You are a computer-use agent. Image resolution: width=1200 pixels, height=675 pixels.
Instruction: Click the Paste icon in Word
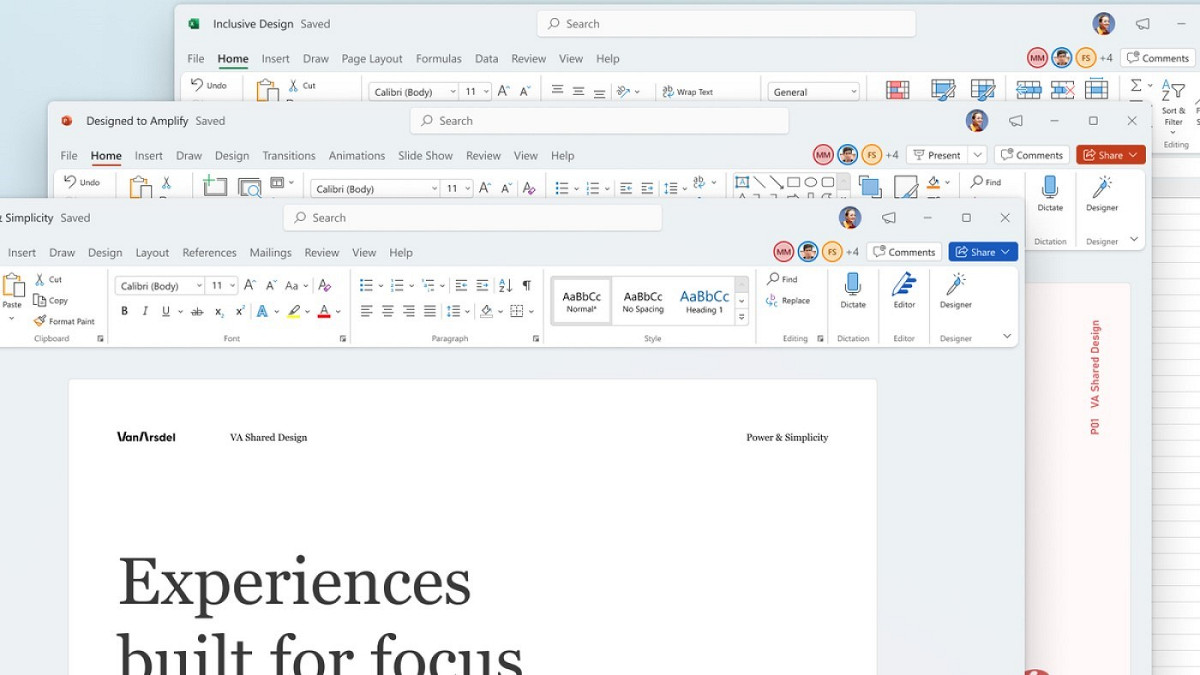tap(12, 285)
